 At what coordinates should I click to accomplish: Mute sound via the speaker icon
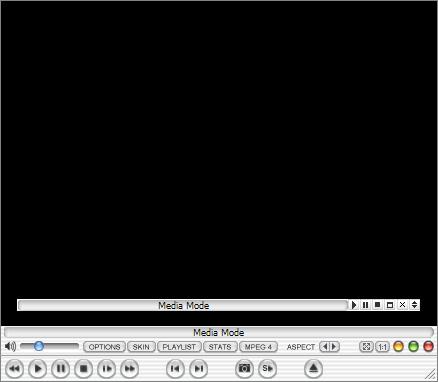[x=10, y=347]
